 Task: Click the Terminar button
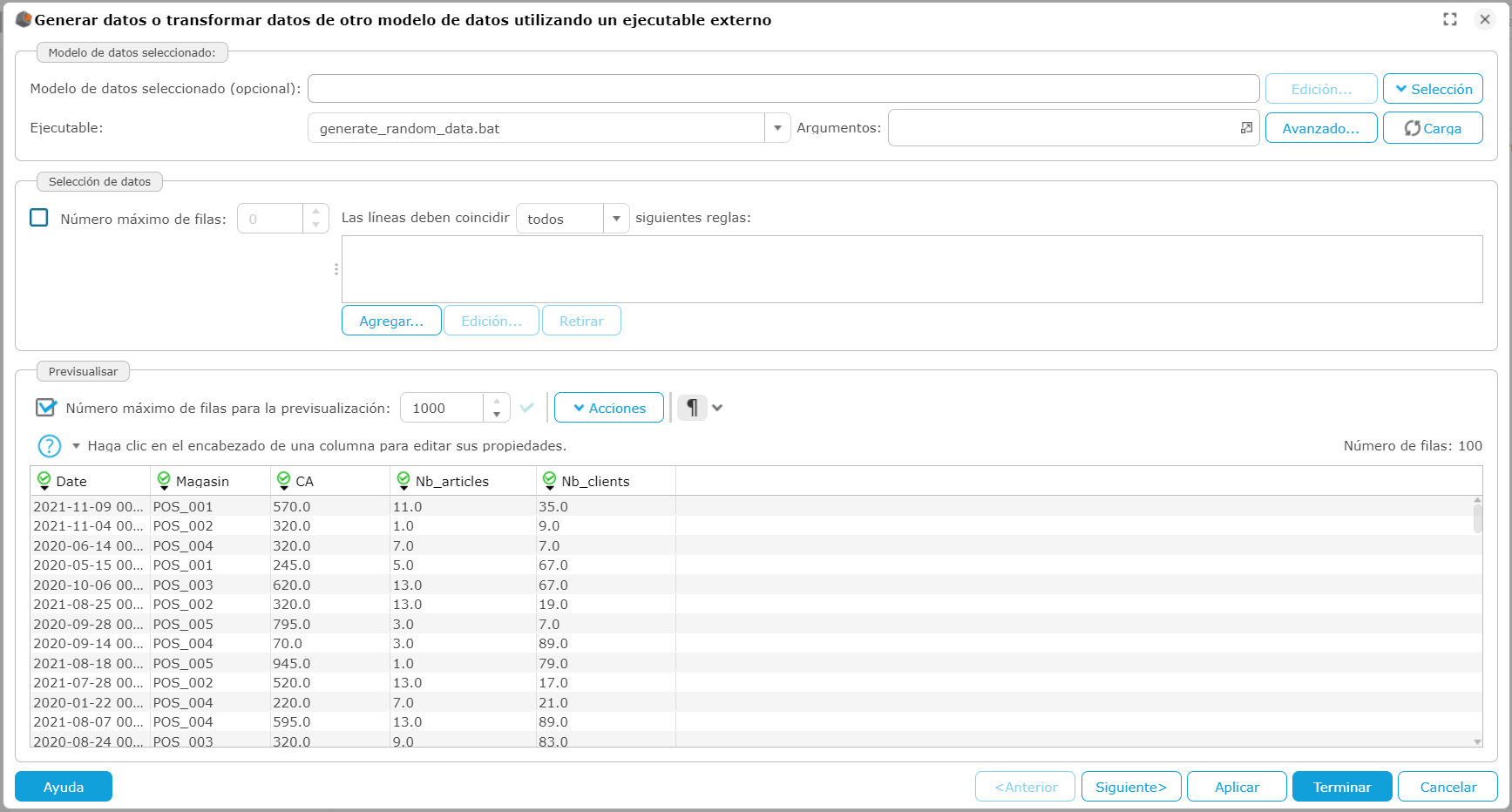coord(1342,787)
